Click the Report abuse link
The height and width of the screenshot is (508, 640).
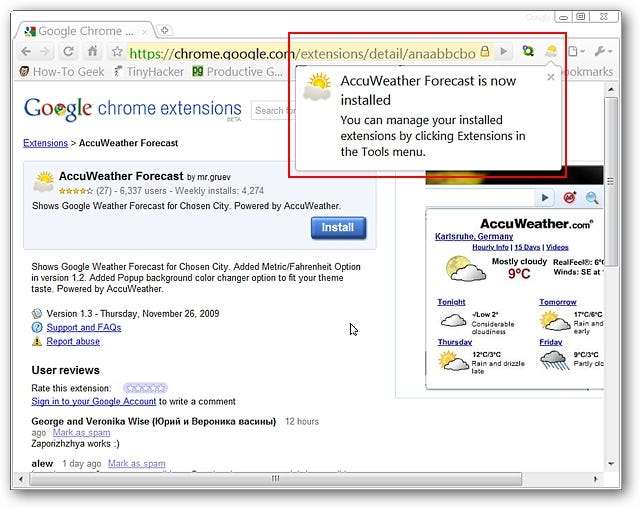click(73, 342)
